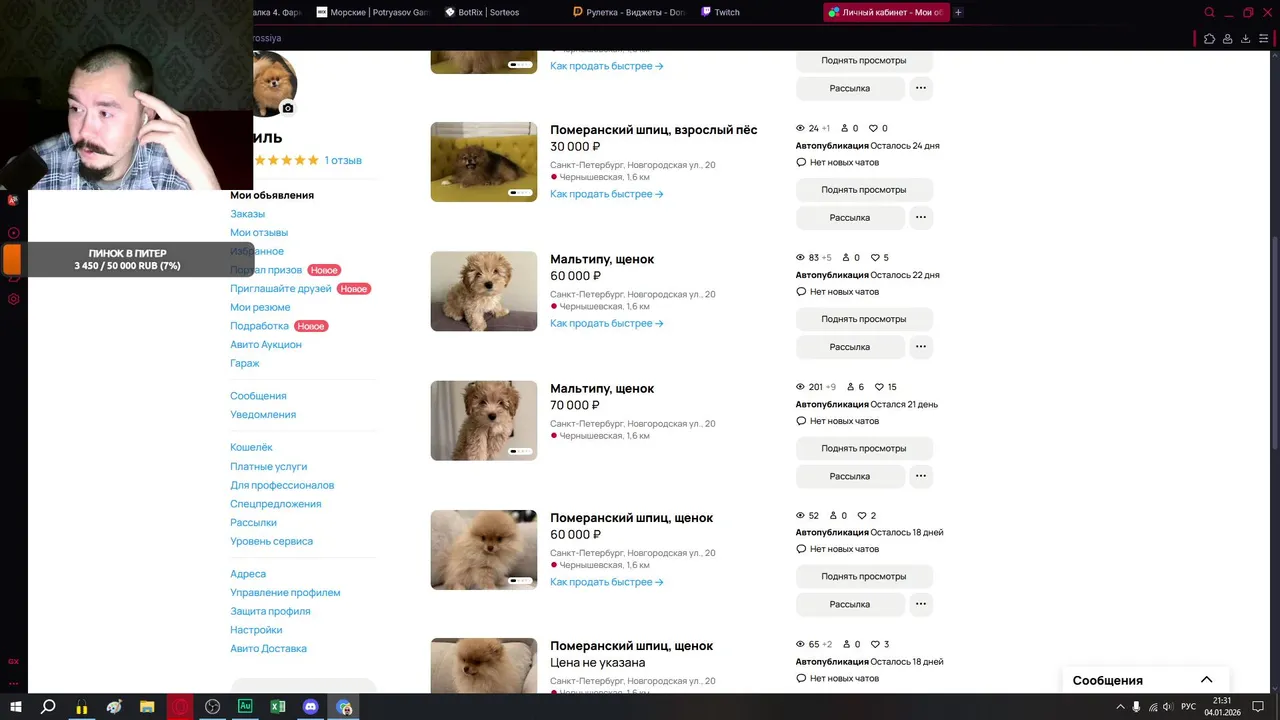Open Кошелёк sidebar link
The height and width of the screenshot is (720, 1280).
(251, 447)
